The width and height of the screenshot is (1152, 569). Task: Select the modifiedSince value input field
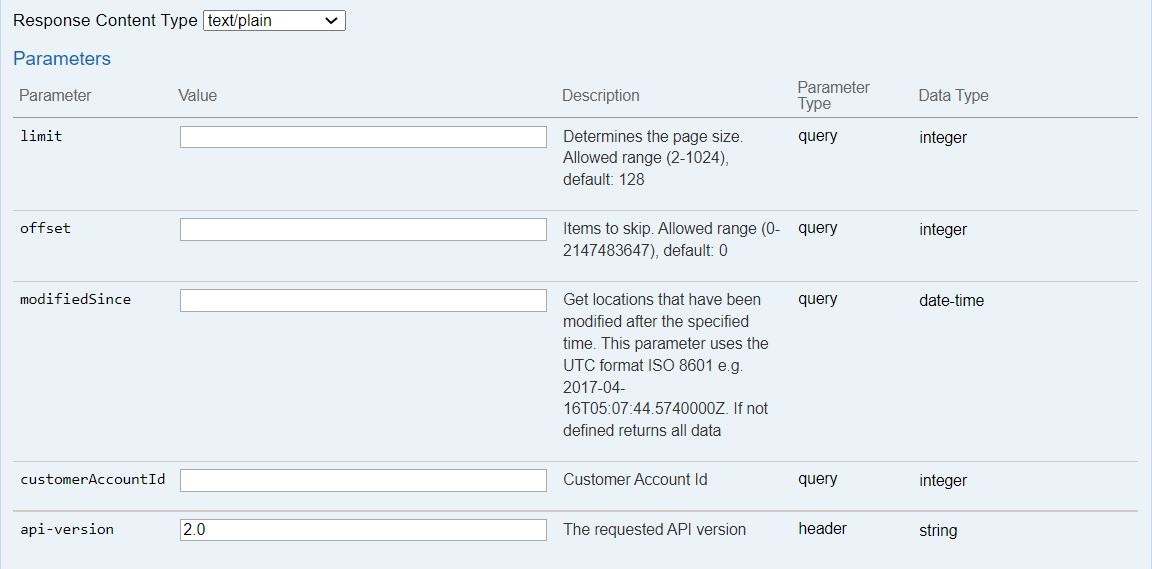point(363,300)
